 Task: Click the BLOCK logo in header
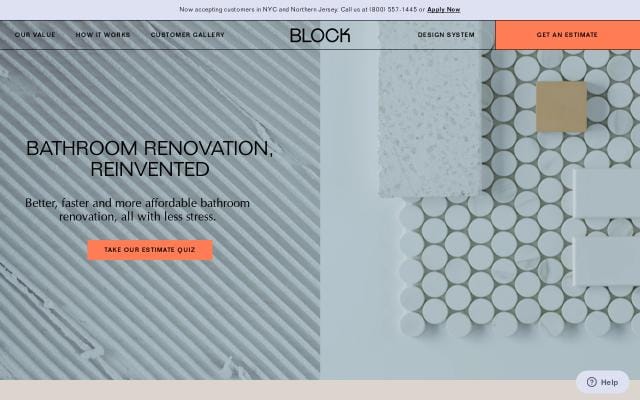click(320, 35)
